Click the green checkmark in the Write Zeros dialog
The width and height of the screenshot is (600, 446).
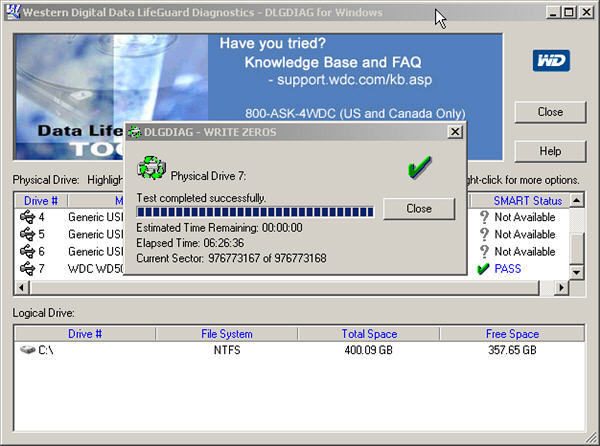point(420,167)
